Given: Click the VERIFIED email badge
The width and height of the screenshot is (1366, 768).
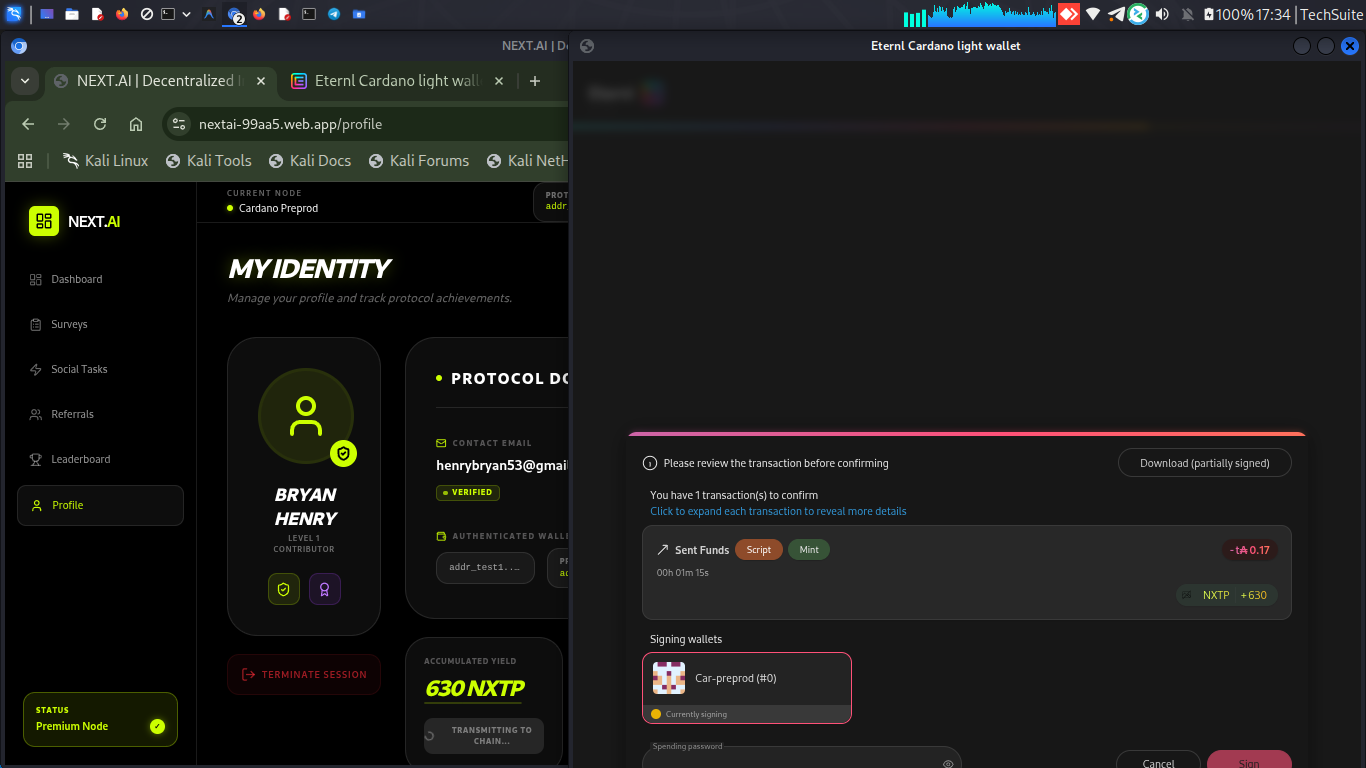Looking at the screenshot, I should (x=468, y=492).
